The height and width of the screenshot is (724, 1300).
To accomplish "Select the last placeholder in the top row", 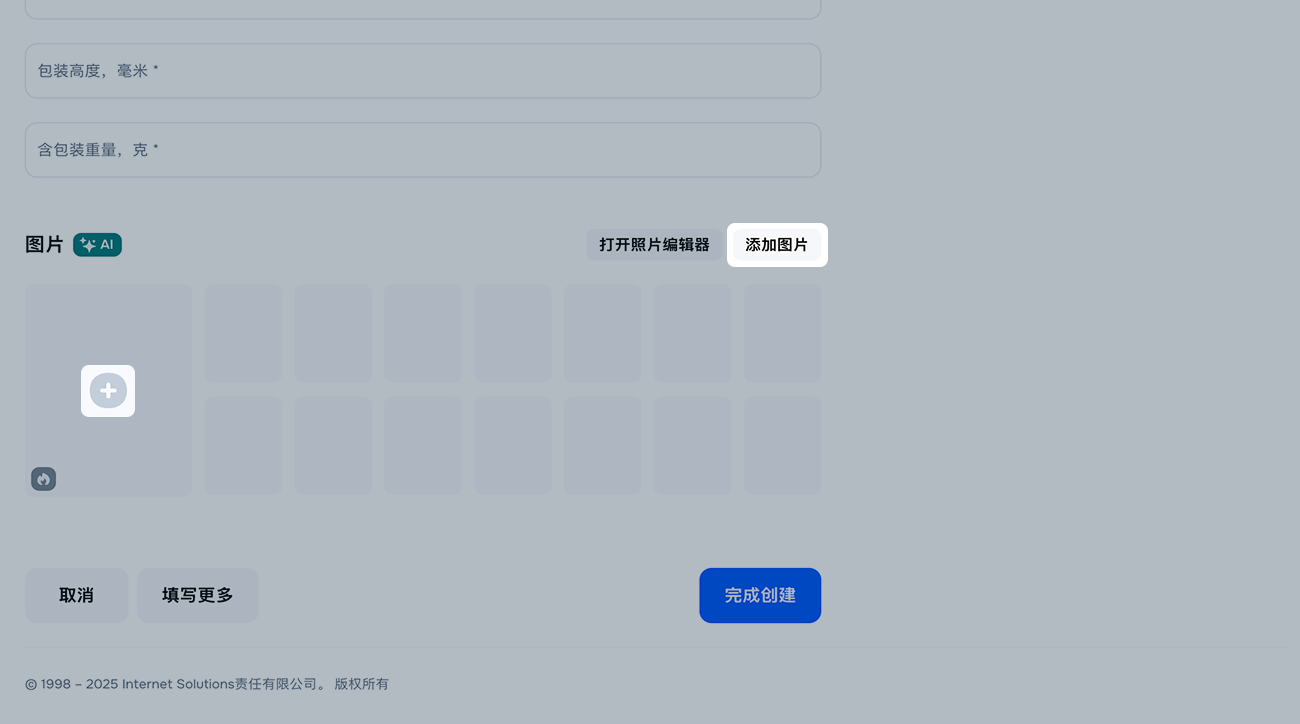I will tap(783, 333).
